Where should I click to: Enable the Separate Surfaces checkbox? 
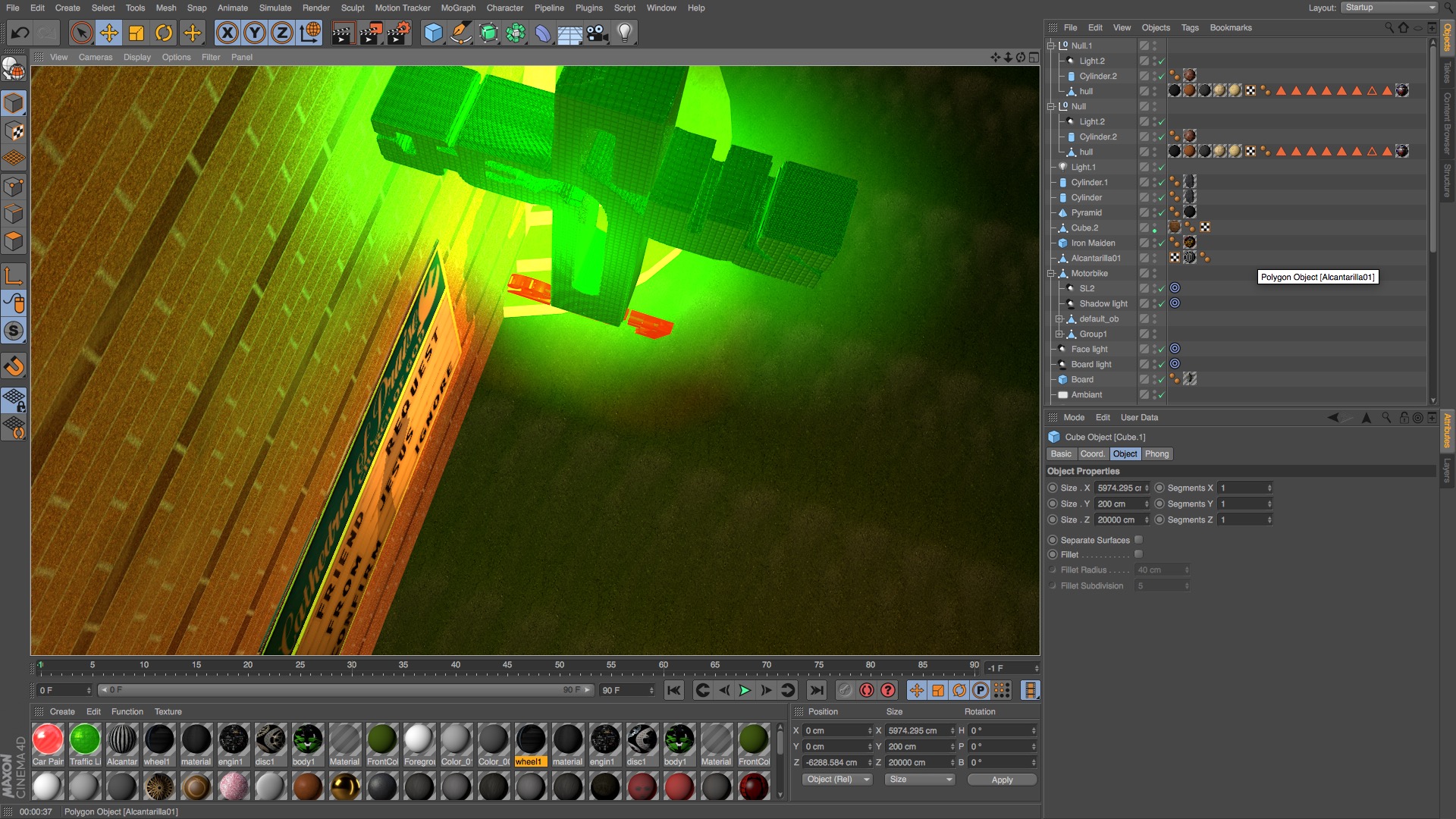pos(1138,540)
